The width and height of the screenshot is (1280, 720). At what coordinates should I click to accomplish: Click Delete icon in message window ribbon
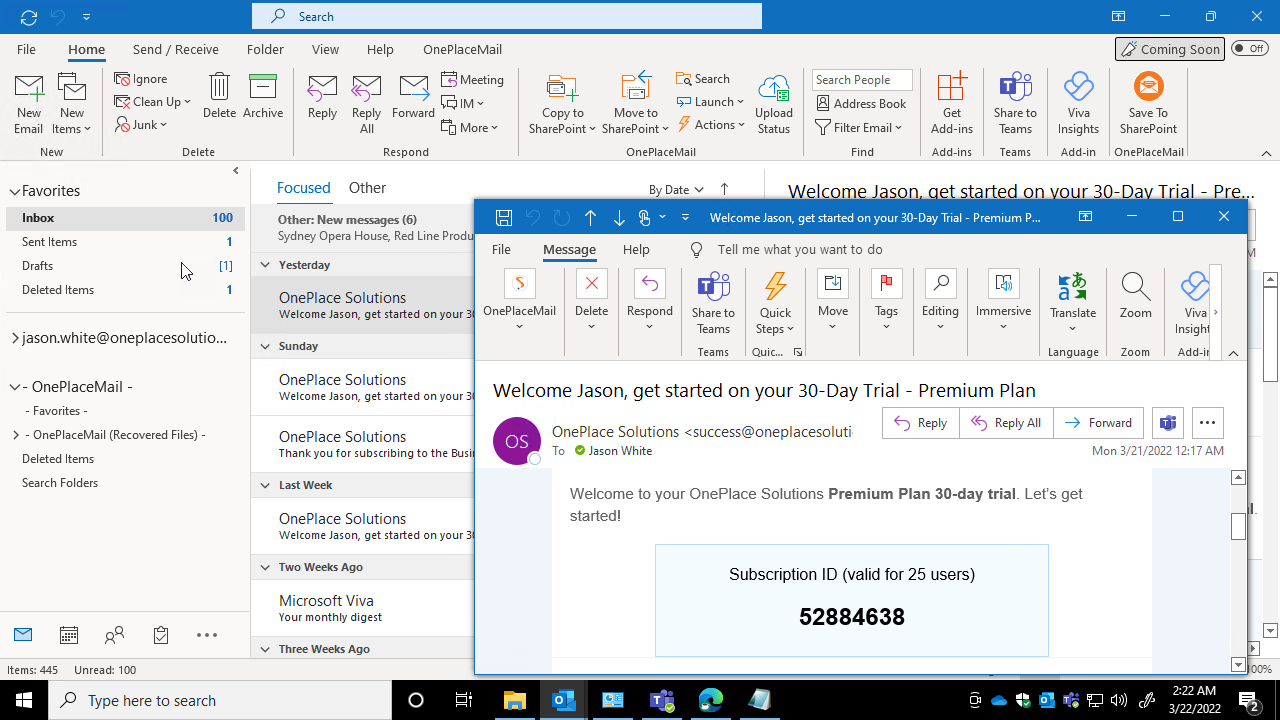point(591,298)
